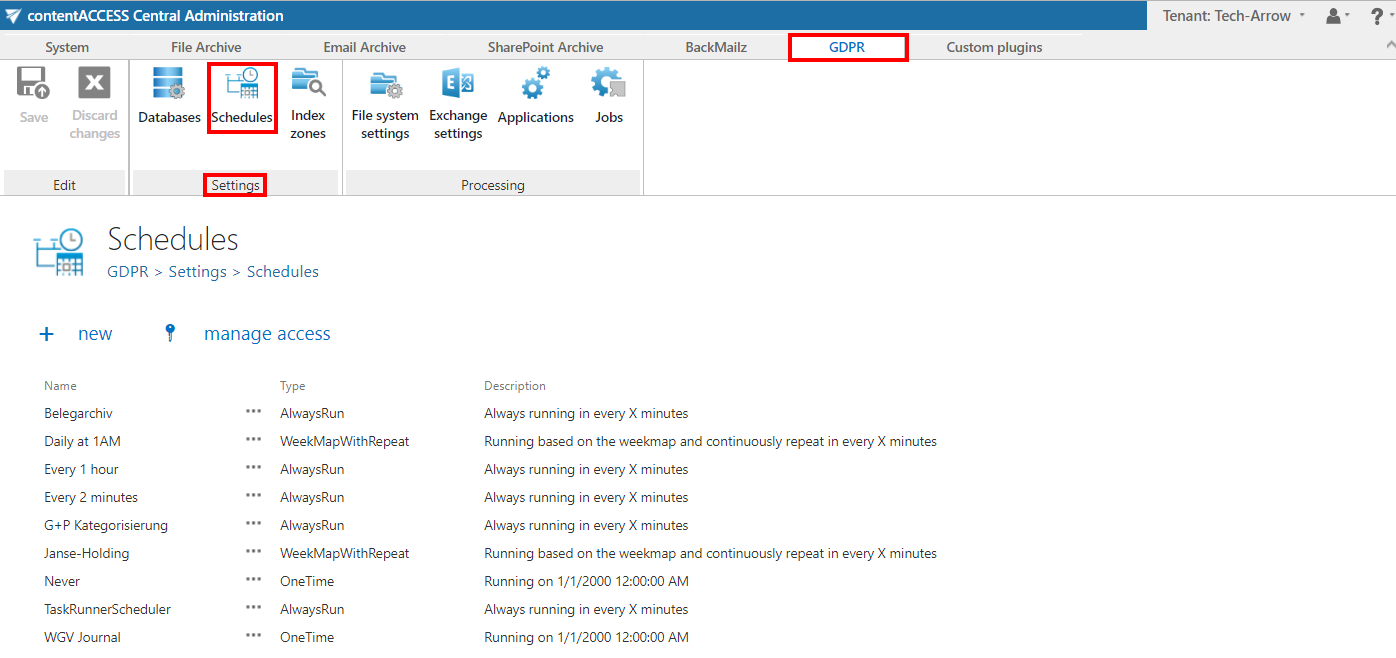This screenshot has width=1396, height=658.
Task: Select the Daily at 1AM schedule
Action: click(x=82, y=441)
